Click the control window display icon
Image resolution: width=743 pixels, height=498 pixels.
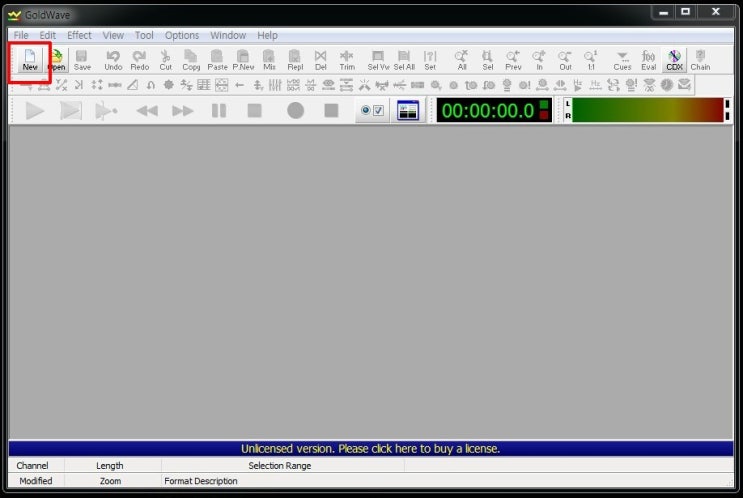[x=408, y=110]
